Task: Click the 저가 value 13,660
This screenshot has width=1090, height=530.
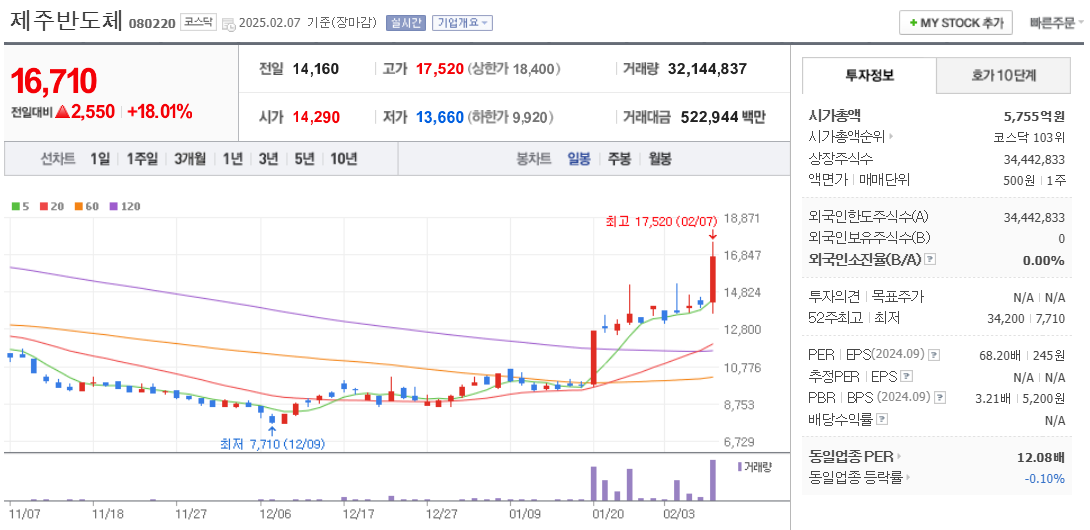Action: [439, 117]
